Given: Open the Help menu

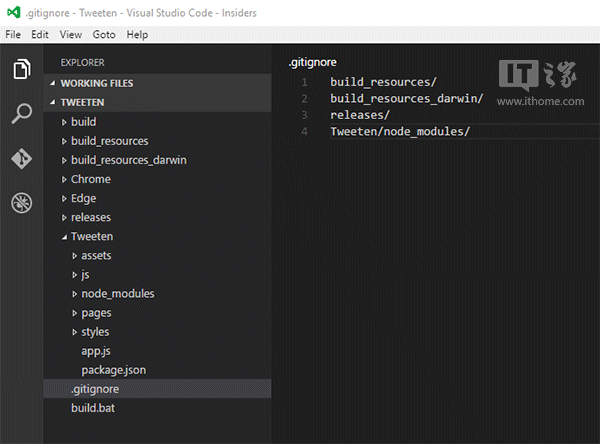Looking at the screenshot, I should [x=137, y=35].
